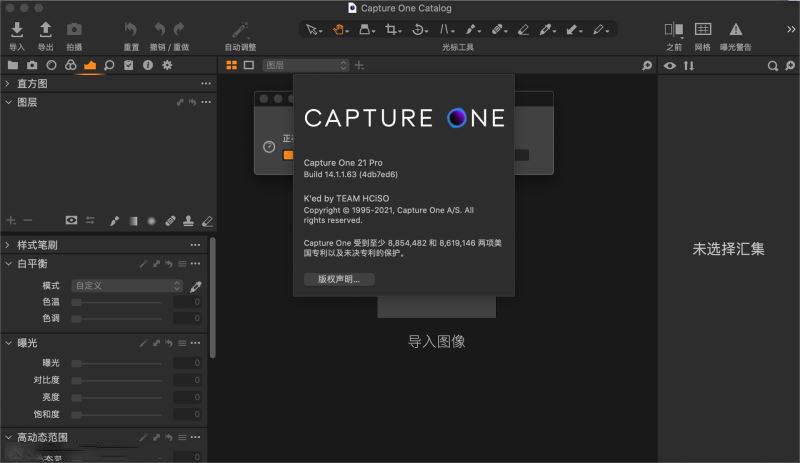Select the healing bandage cursor tool
The image size is (800, 463).
[x=497, y=30]
